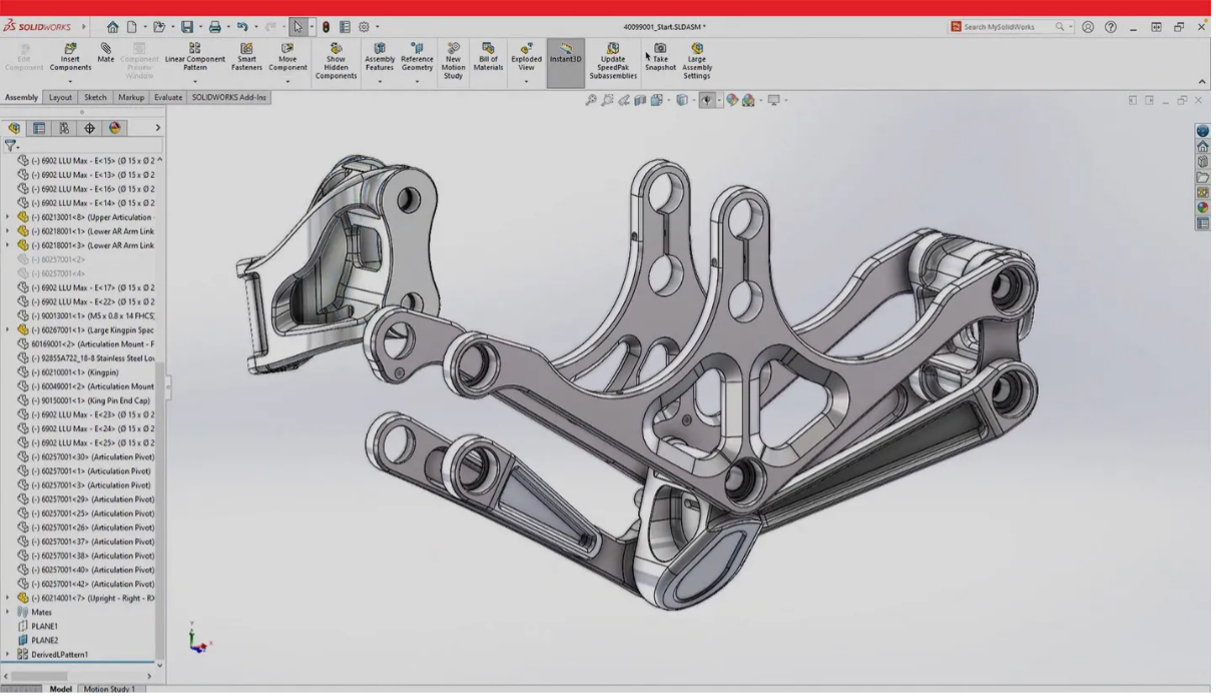Screen dimensions: 1216x696
Task: Click the tree filter funnel icon
Action: (11, 146)
